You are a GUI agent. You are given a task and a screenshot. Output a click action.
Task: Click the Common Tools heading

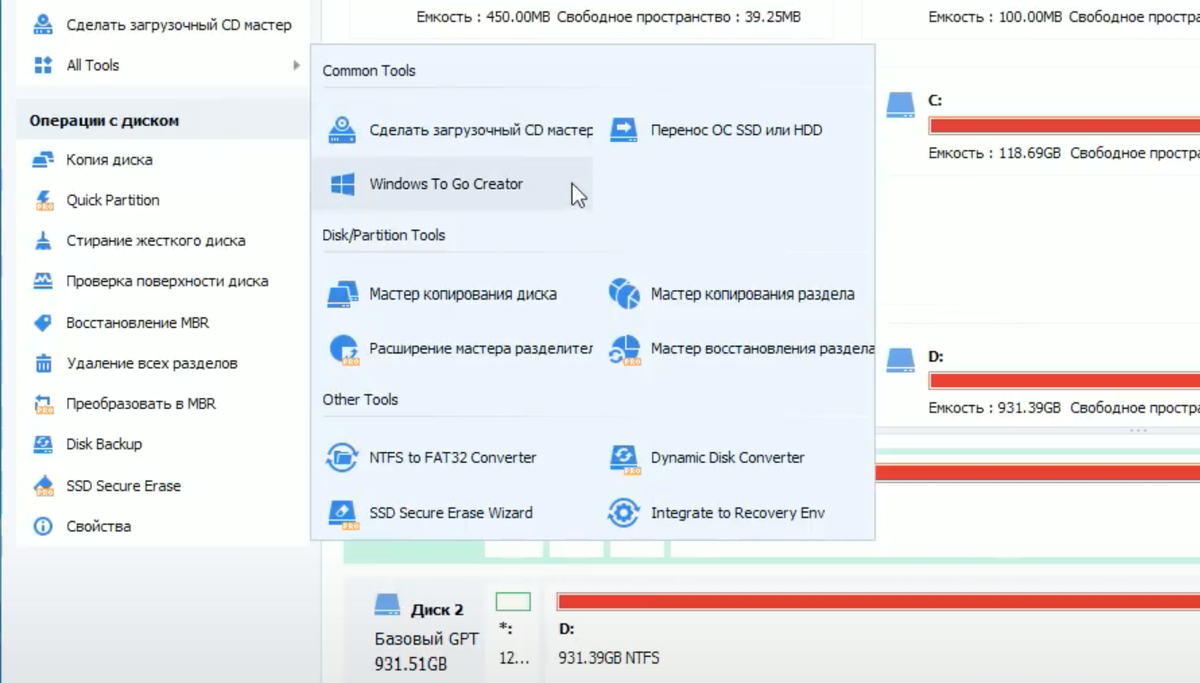(369, 71)
